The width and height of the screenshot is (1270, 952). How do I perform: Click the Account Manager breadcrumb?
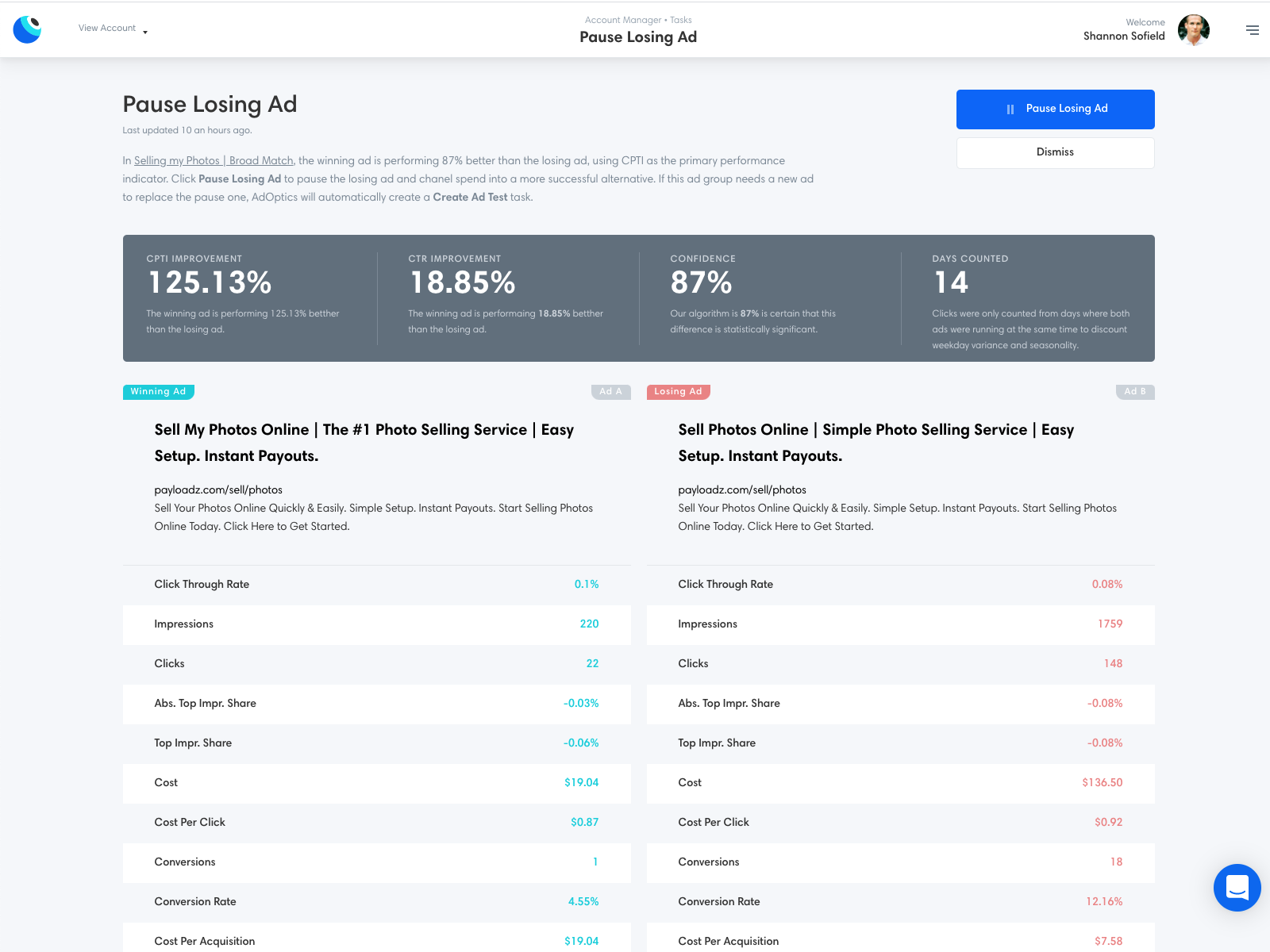[623, 20]
